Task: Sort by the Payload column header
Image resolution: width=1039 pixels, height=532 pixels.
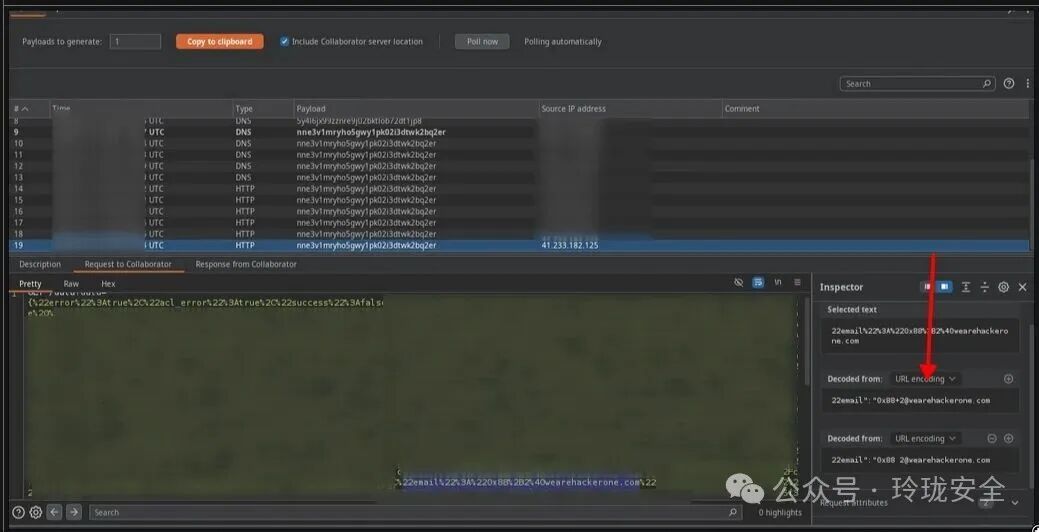Action: [x=416, y=109]
